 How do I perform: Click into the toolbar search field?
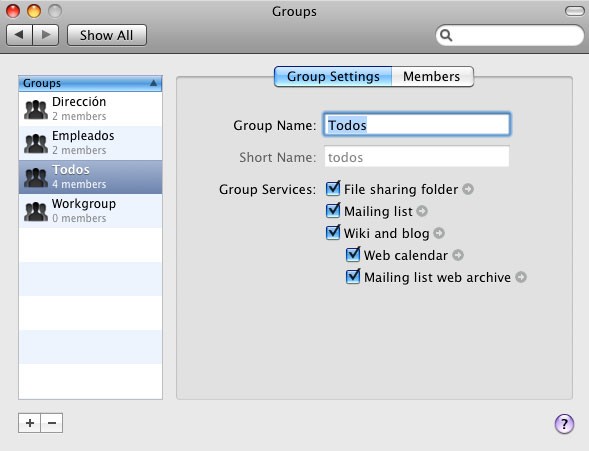510,35
